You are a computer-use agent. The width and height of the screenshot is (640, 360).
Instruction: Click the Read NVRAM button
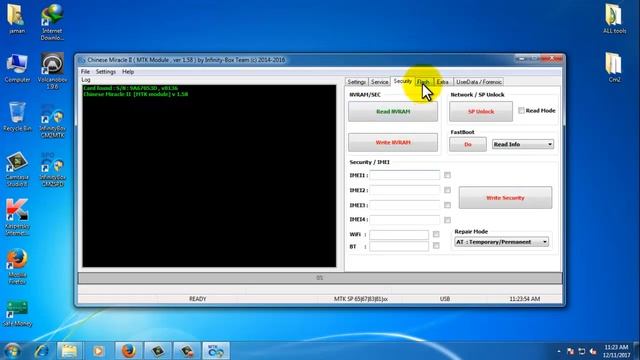pyautogui.click(x=393, y=111)
